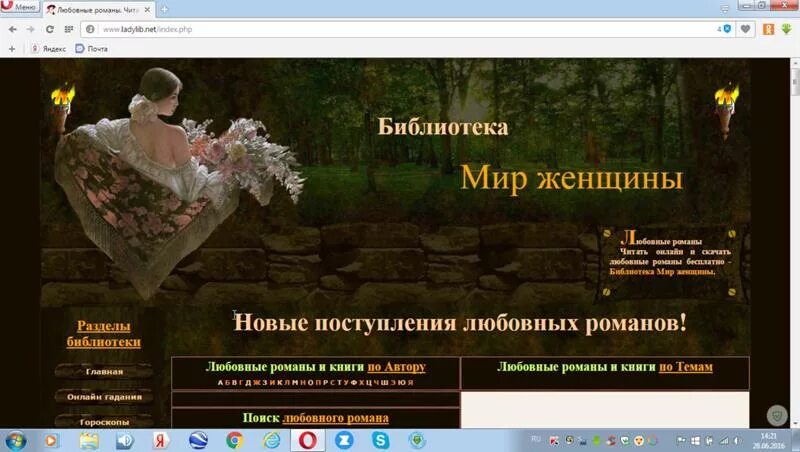The width and height of the screenshot is (800, 452).
Task: Open the taskbar clock showing 14:21
Action: point(768,441)
